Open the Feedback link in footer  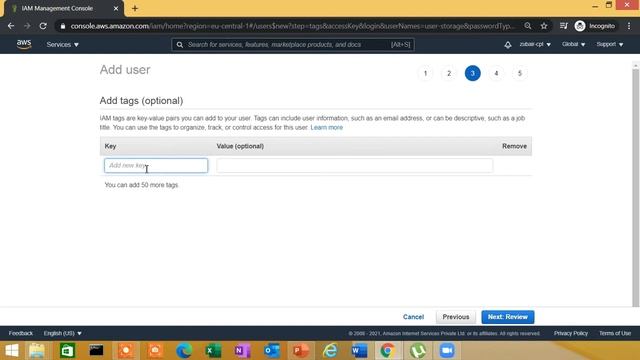pos(20,333)
